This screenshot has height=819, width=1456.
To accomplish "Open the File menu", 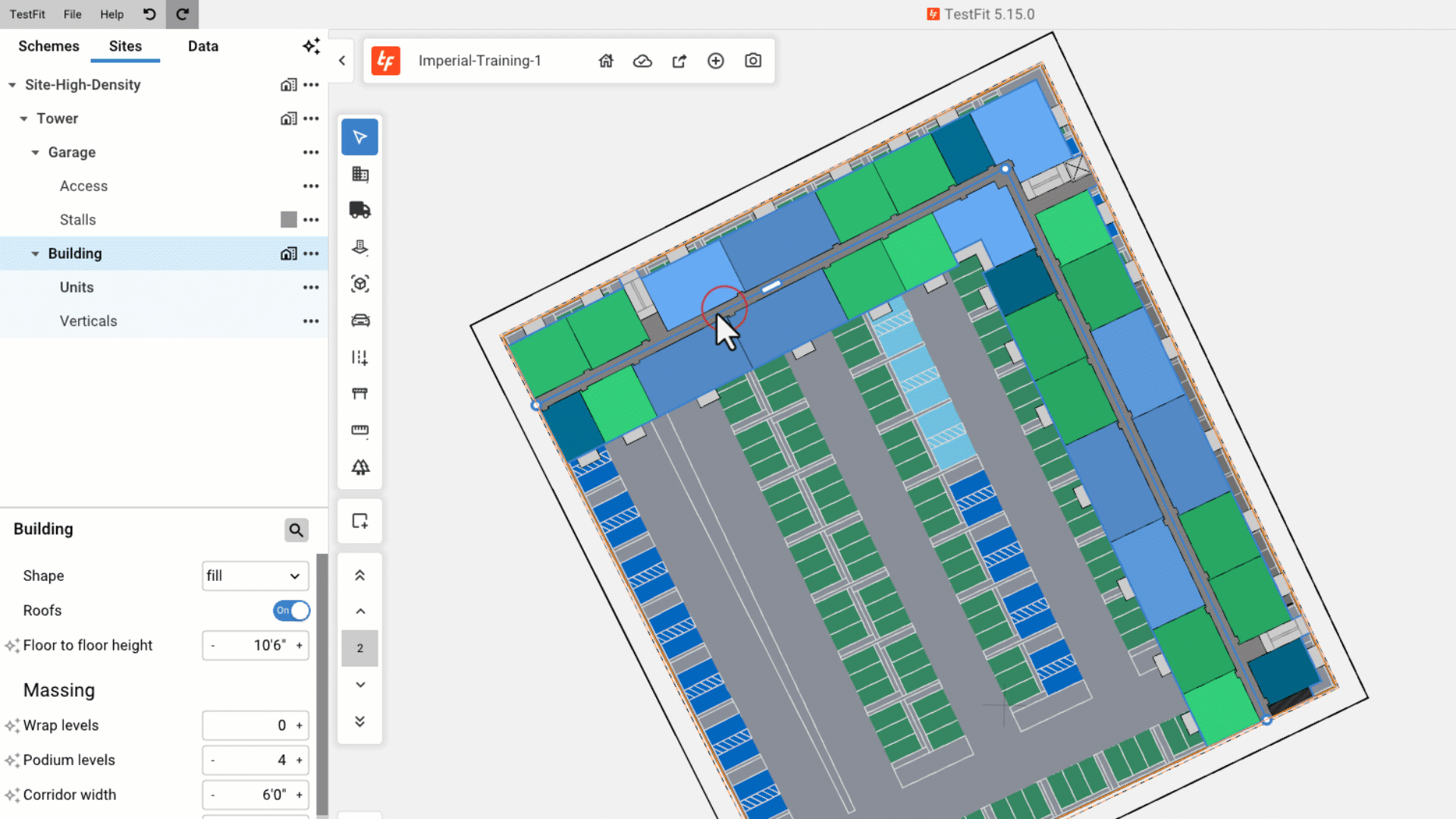I will point(72,14).
